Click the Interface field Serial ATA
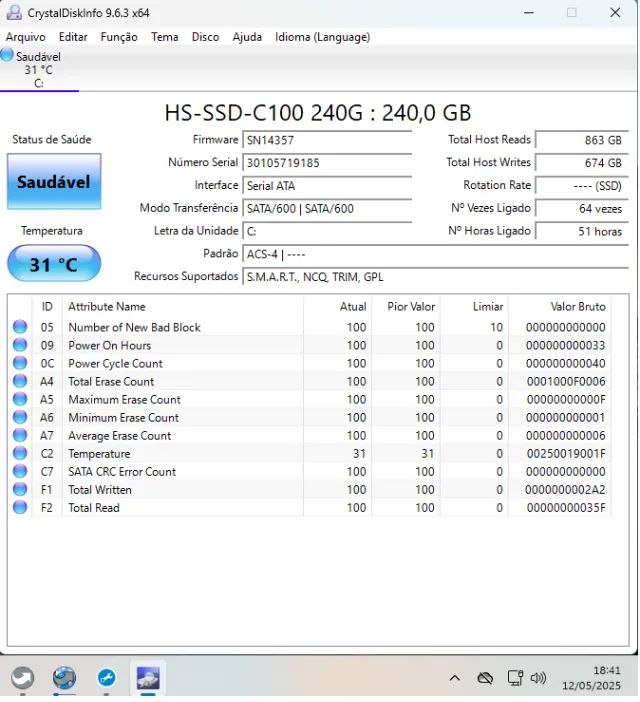The height and width of the screenshot is (702, 640). (327, 186)
